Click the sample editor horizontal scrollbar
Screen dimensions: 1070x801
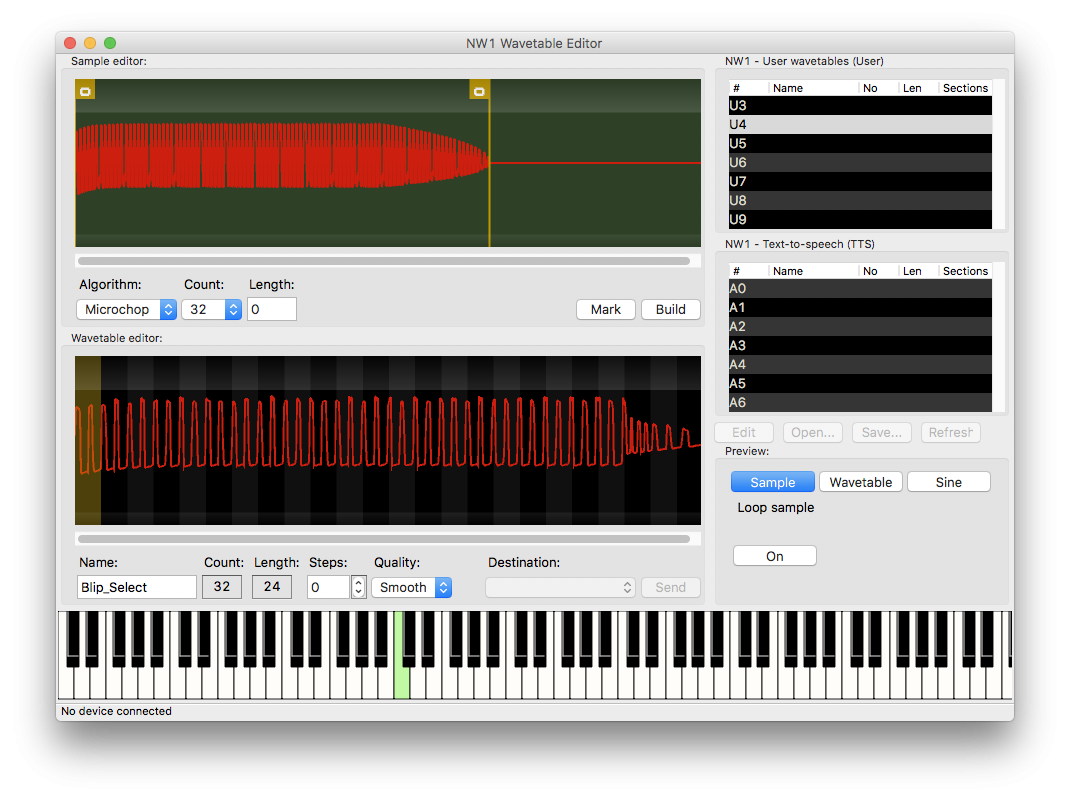click(x=384, y=261)
